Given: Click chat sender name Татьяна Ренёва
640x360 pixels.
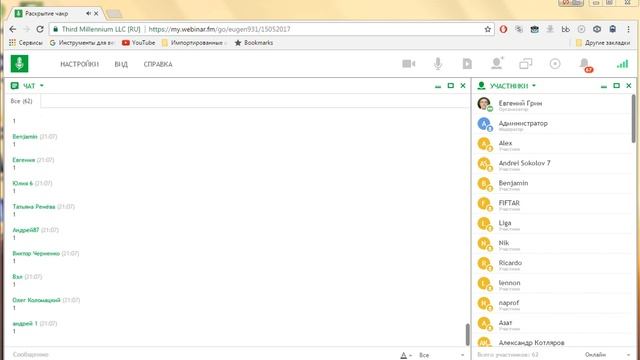Looking at the screenshot, I should tap(34, 207).
